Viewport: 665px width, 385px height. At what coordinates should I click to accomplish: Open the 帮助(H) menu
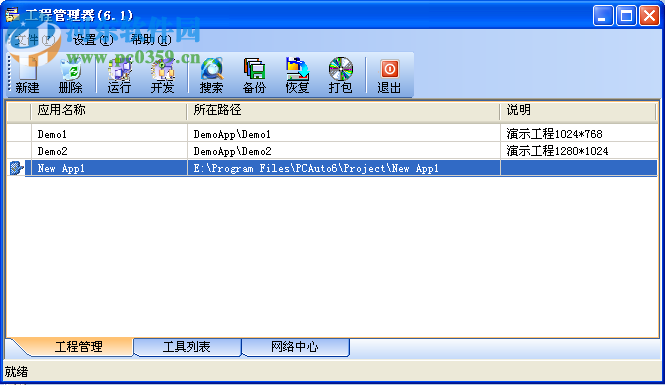click(151, 40)
